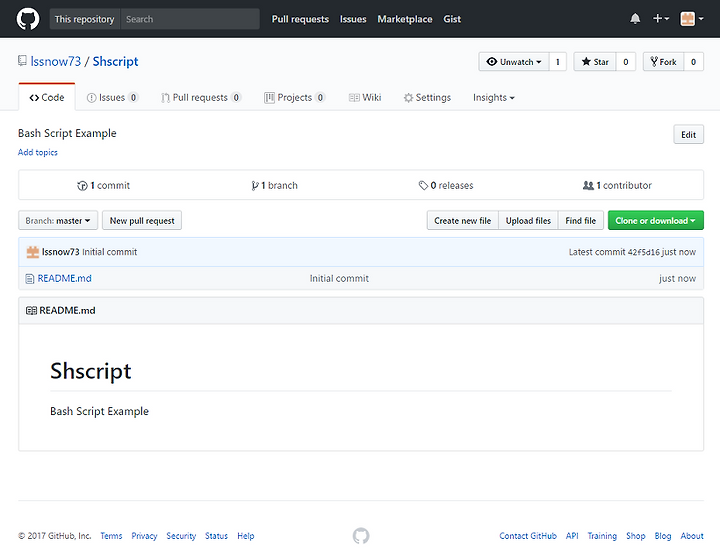Open the Projects tab
This screenshot has width=720, height=552.
(295, 97)
